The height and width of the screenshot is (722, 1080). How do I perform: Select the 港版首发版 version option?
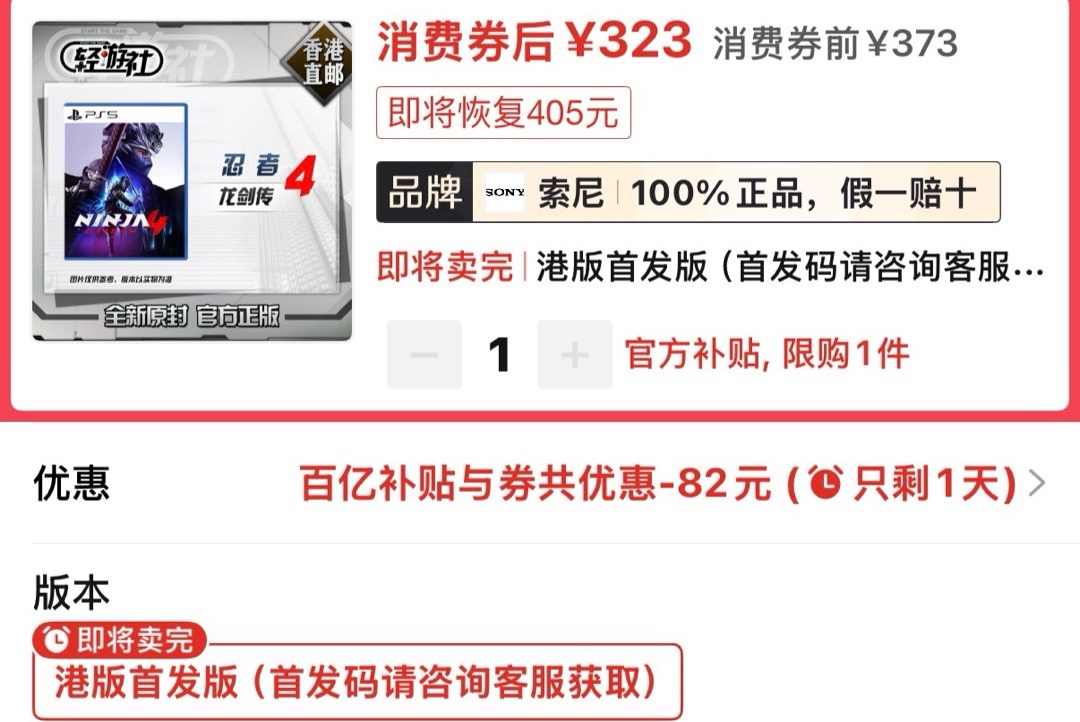pos(357,682)
